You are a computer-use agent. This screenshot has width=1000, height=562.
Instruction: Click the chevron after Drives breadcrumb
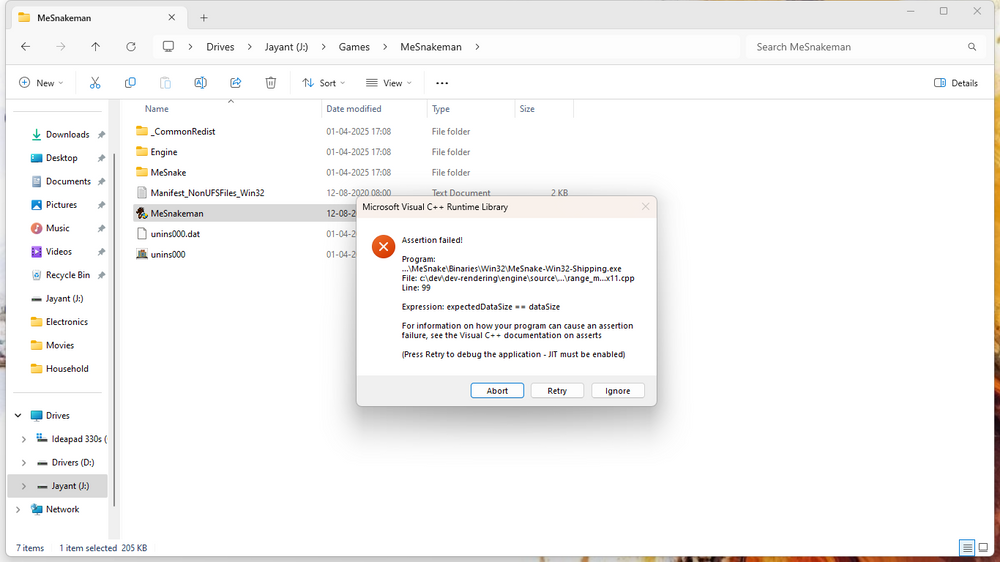point(249,47)
